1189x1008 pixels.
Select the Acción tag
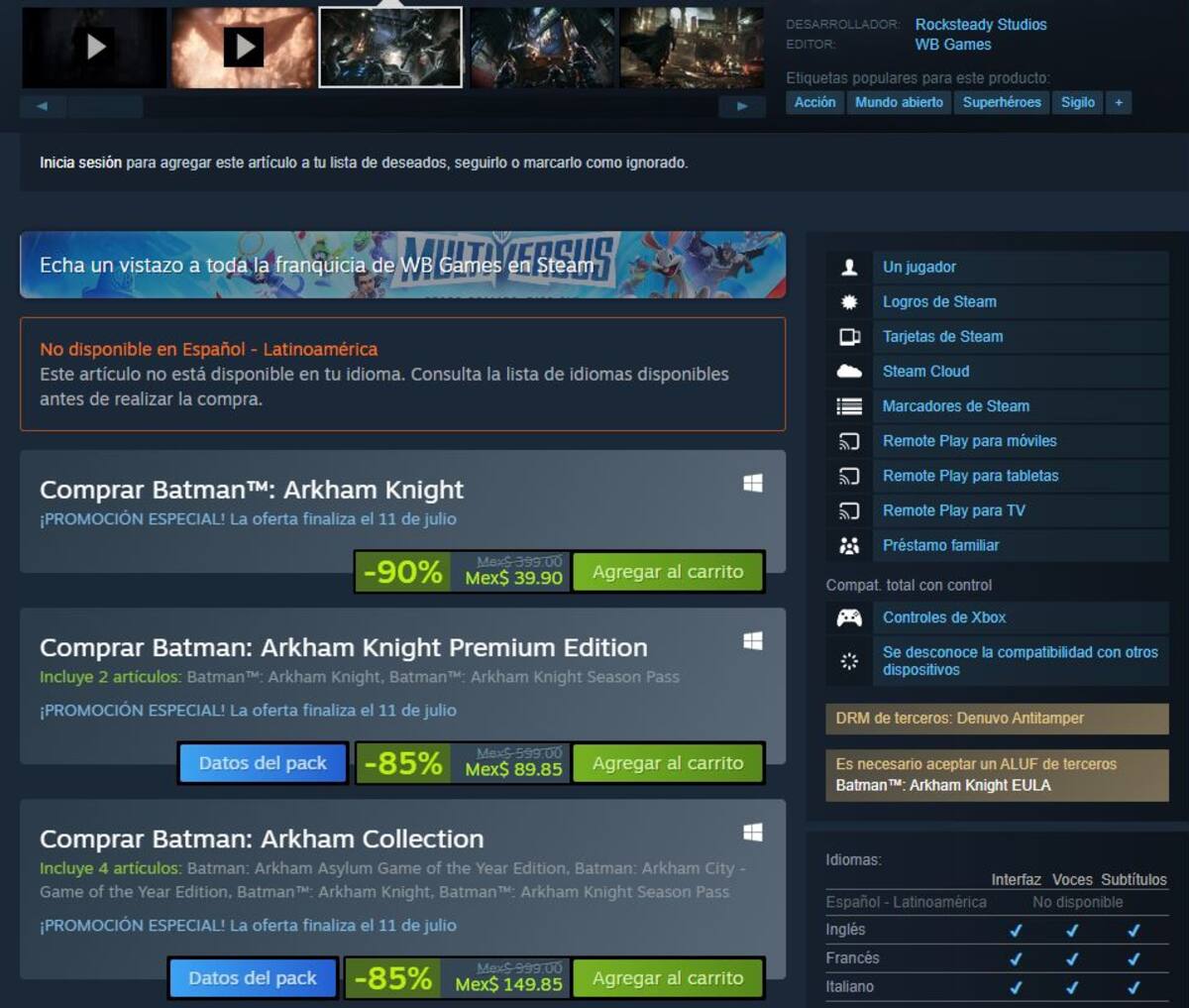[814, 102]
